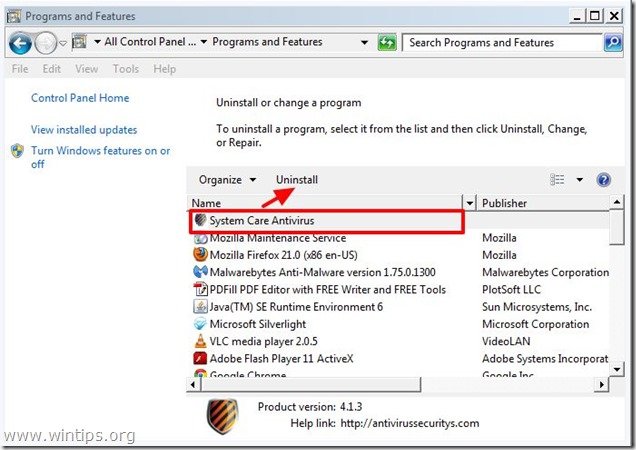Image resolution: width=636 pixels, height=450 pixels.
Task: Select Adobe Flash Player 11 ActiveX
Action: [400, 359]
